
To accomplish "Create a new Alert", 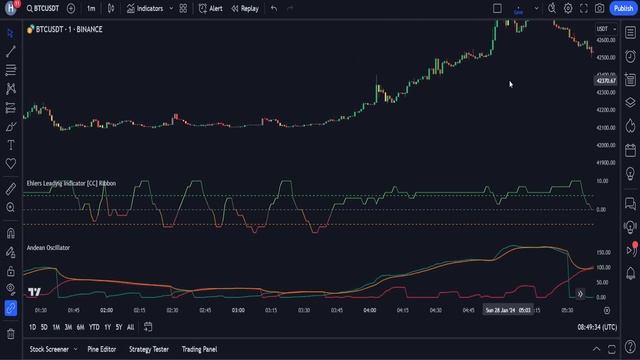I will [211, 9].
